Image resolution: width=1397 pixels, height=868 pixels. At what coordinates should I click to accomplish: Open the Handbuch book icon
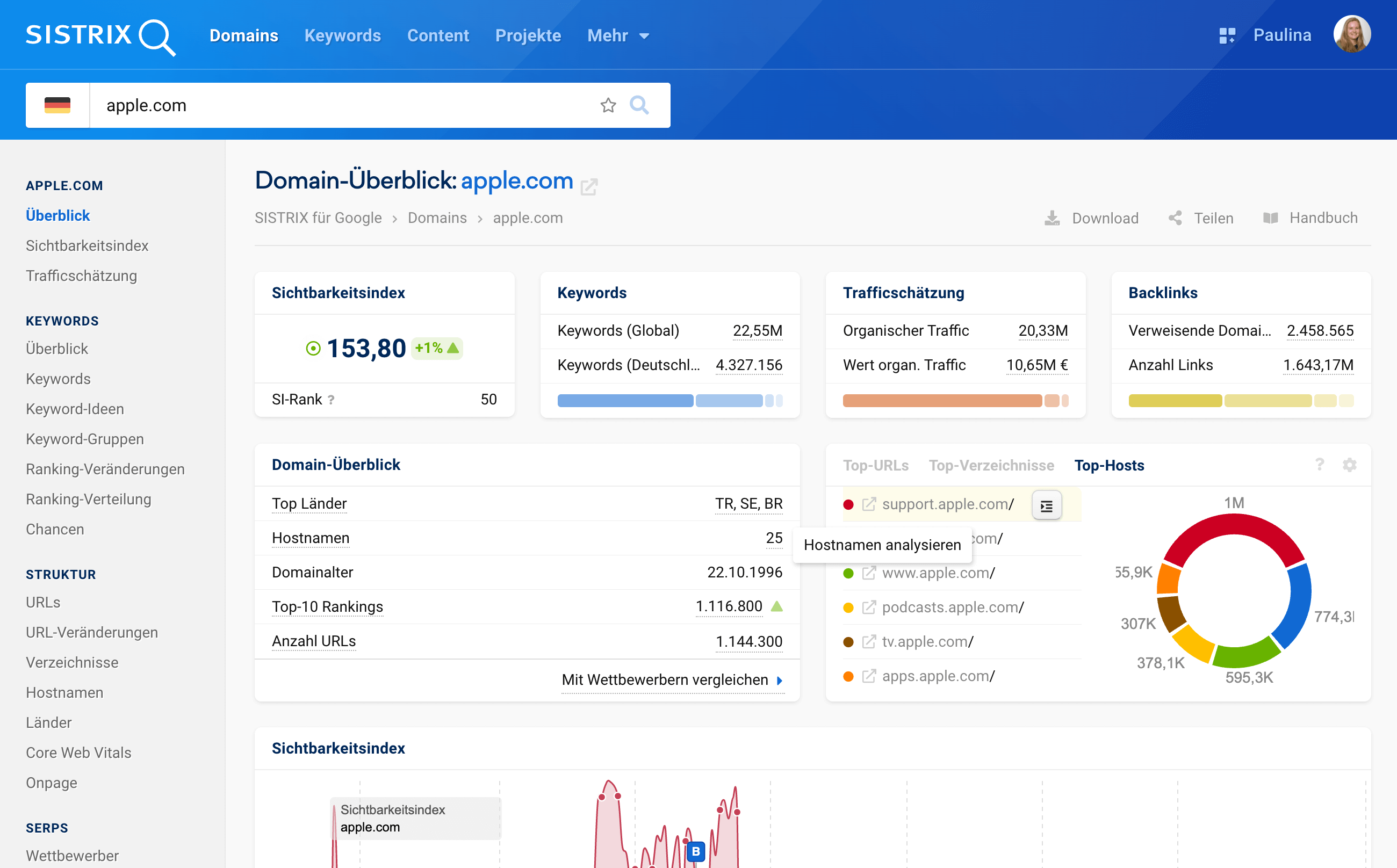click(1271, 218)
